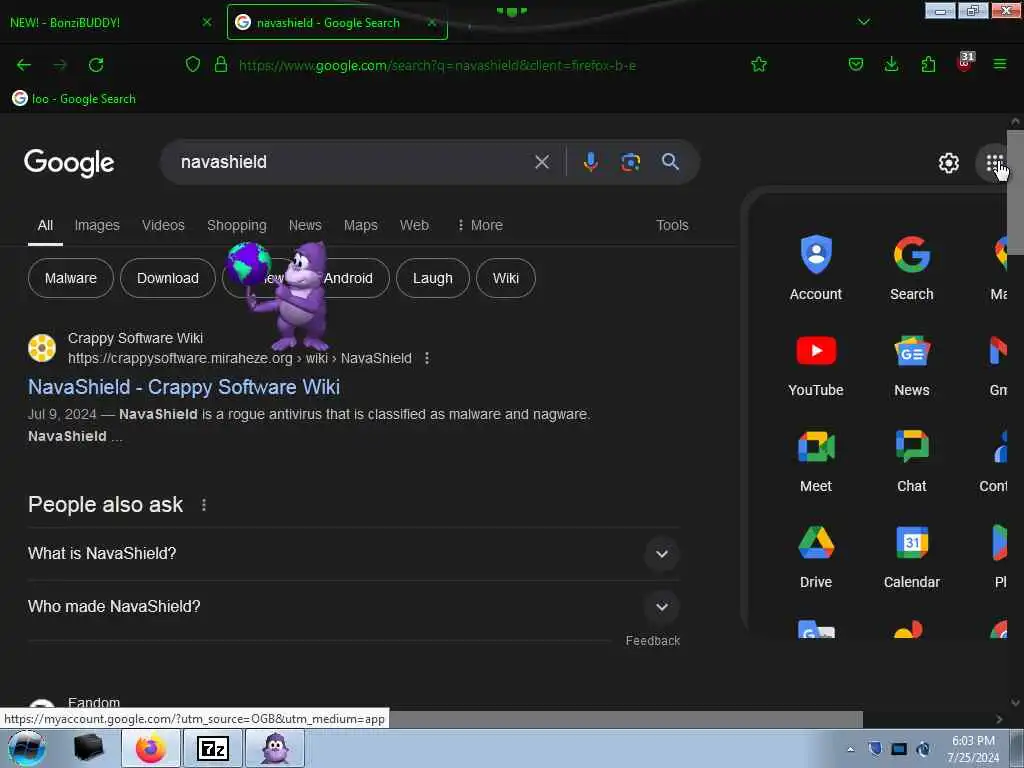Toggle the Google apps grid icon
This screenshot has width=1024, height=768.
click(994, 163)
